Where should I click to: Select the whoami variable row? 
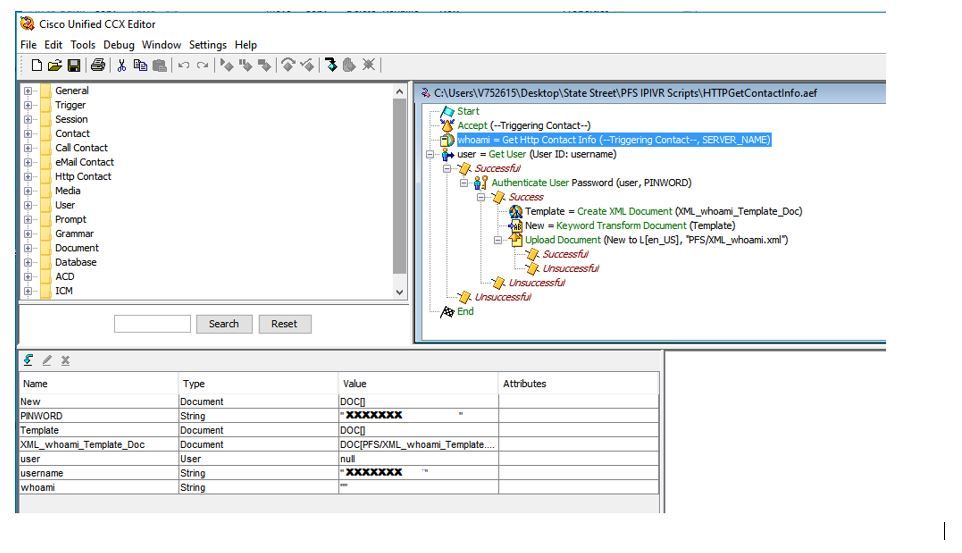[x=339, y=487]
